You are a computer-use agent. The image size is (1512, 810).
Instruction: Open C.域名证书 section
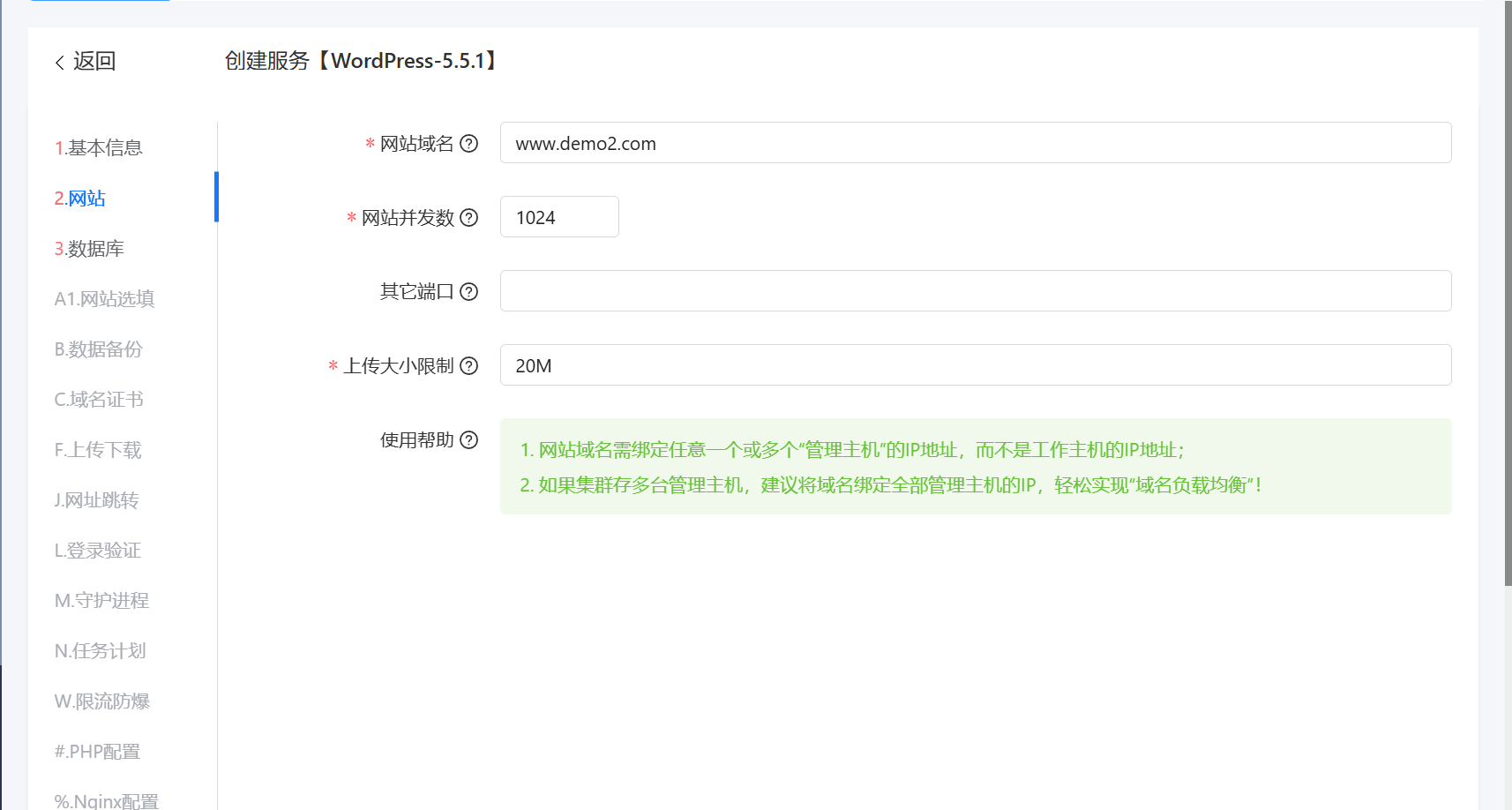(99, 399)
